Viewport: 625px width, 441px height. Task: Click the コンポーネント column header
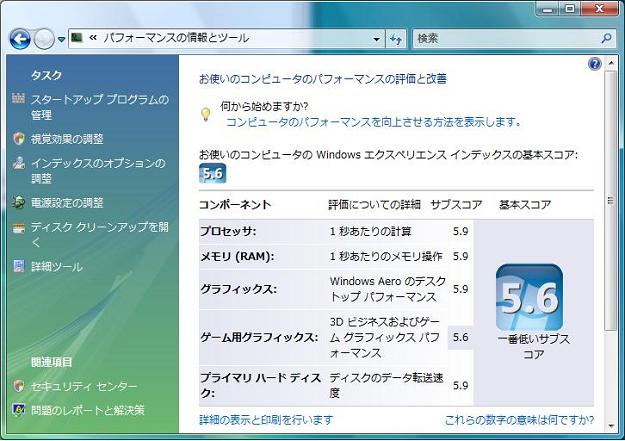coord(235,205)
